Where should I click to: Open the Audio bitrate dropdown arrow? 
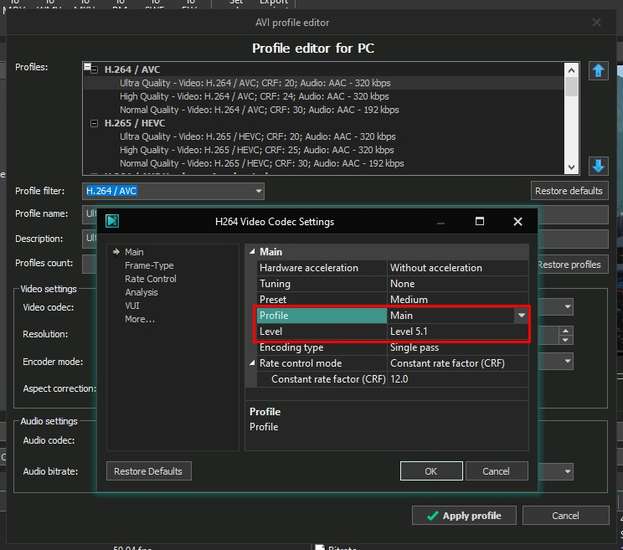[x=567, y=471]
